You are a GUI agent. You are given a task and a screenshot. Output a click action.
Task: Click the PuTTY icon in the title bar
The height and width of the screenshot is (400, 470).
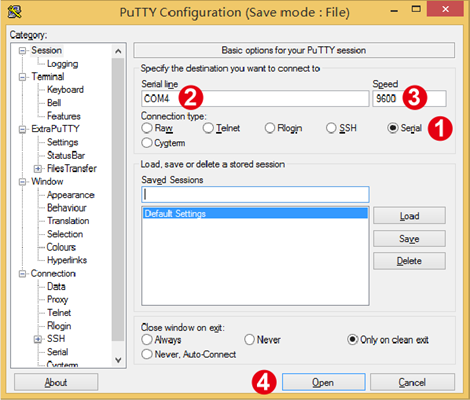point(15,12)
